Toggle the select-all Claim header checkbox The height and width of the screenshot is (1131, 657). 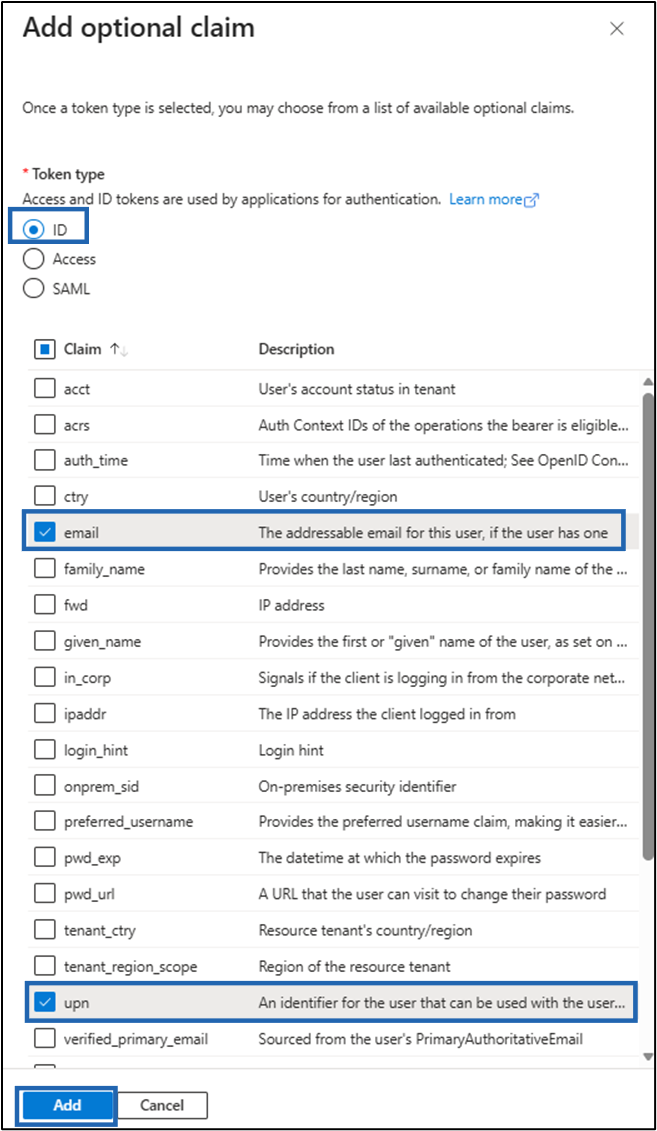pyautogui.click(x=45, y=349)
